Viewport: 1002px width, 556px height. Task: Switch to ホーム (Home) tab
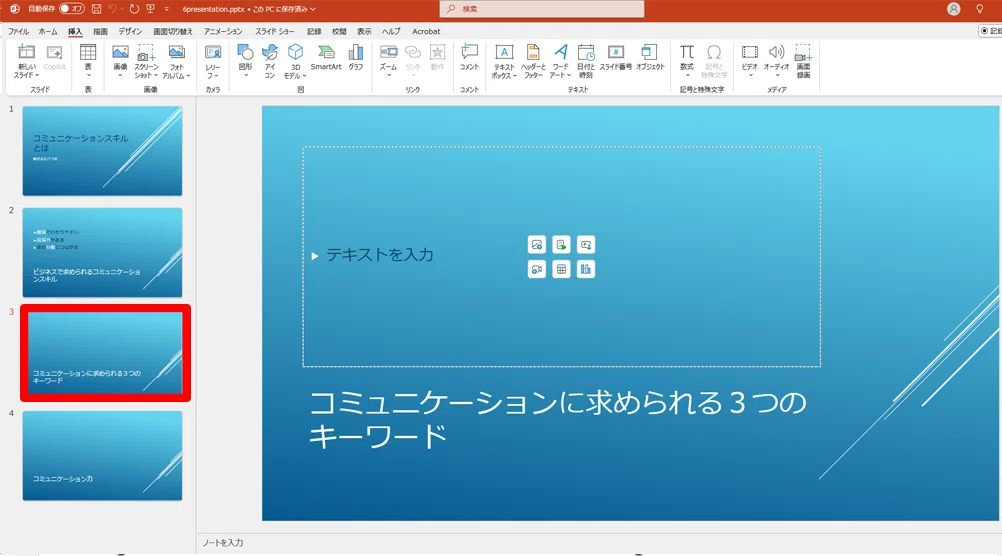tap(48, 31)
